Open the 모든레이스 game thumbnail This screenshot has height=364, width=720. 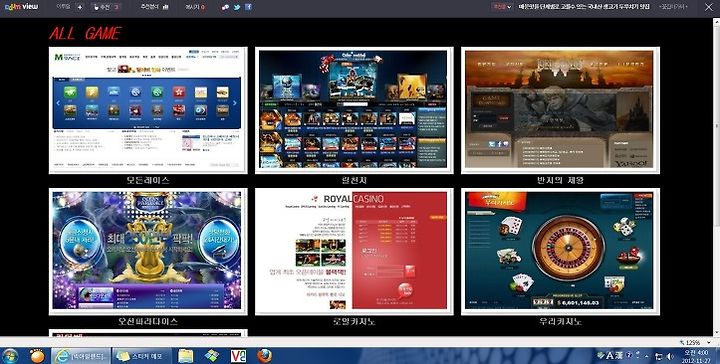click(148, 110)
